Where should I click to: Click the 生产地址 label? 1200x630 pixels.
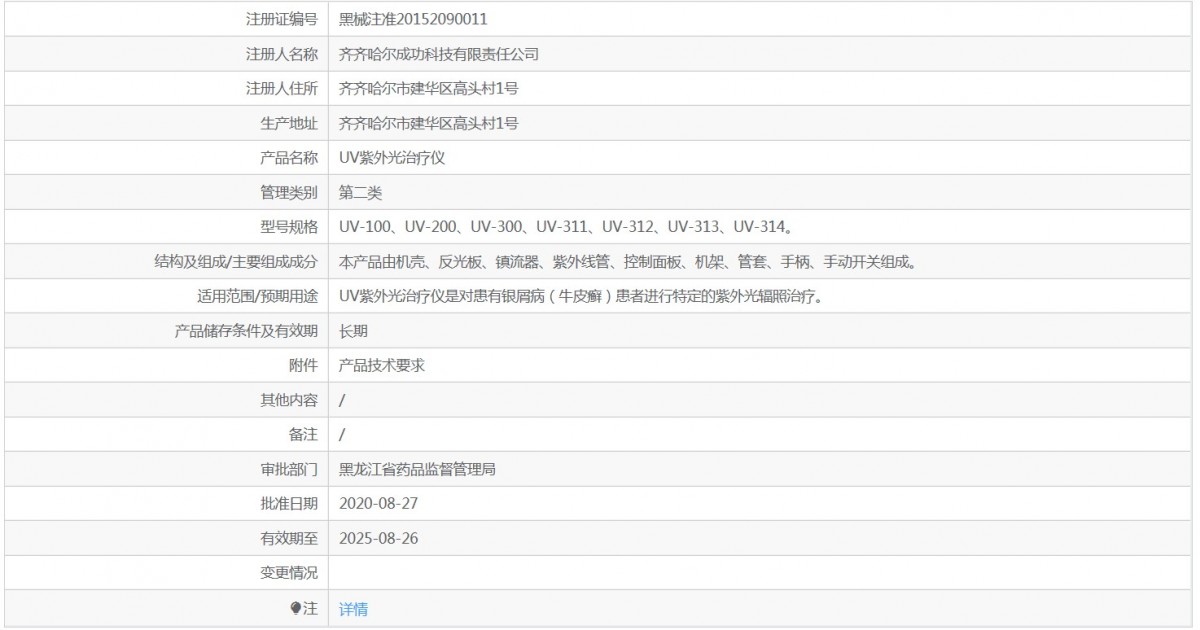[x=289, y=123]
